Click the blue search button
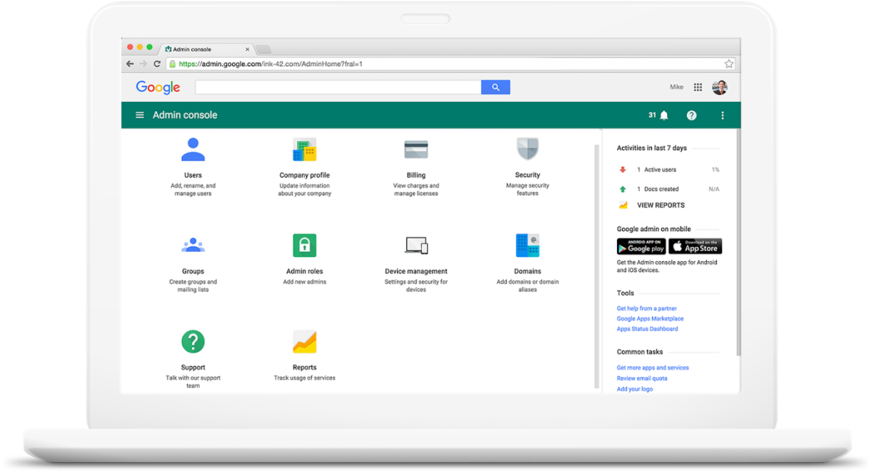The width and height of the screenshot is (870, 472). coord(495,87)
